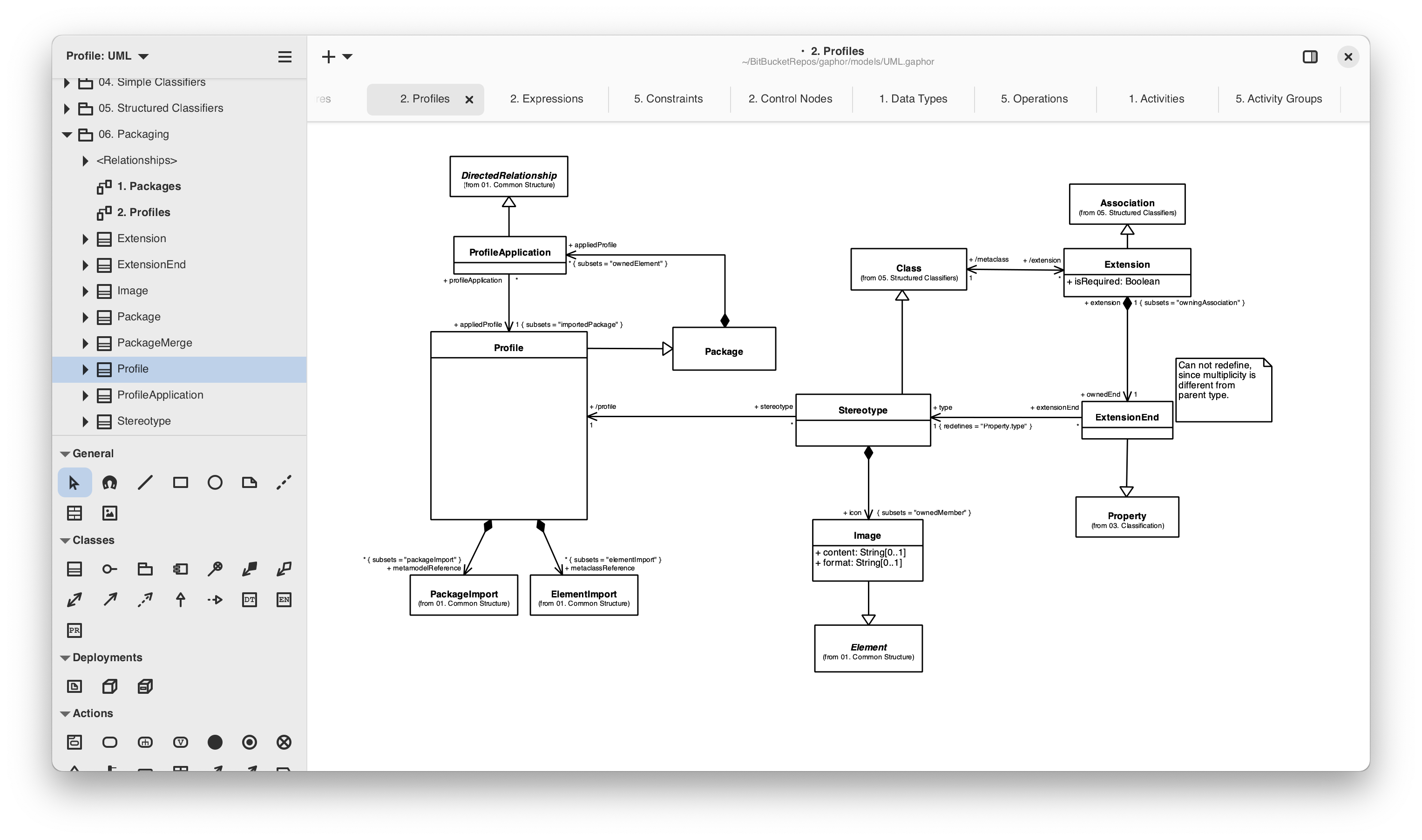Select the Containment tool with crossed circle
The height and width of the screenshot is (840, 1422).
tap(215, 569)
